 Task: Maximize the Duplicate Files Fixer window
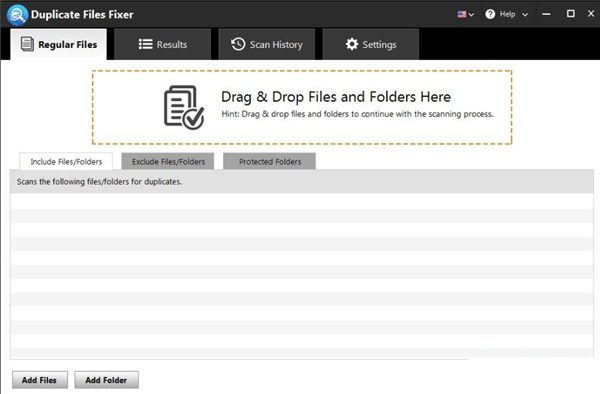tap(571, 14)
